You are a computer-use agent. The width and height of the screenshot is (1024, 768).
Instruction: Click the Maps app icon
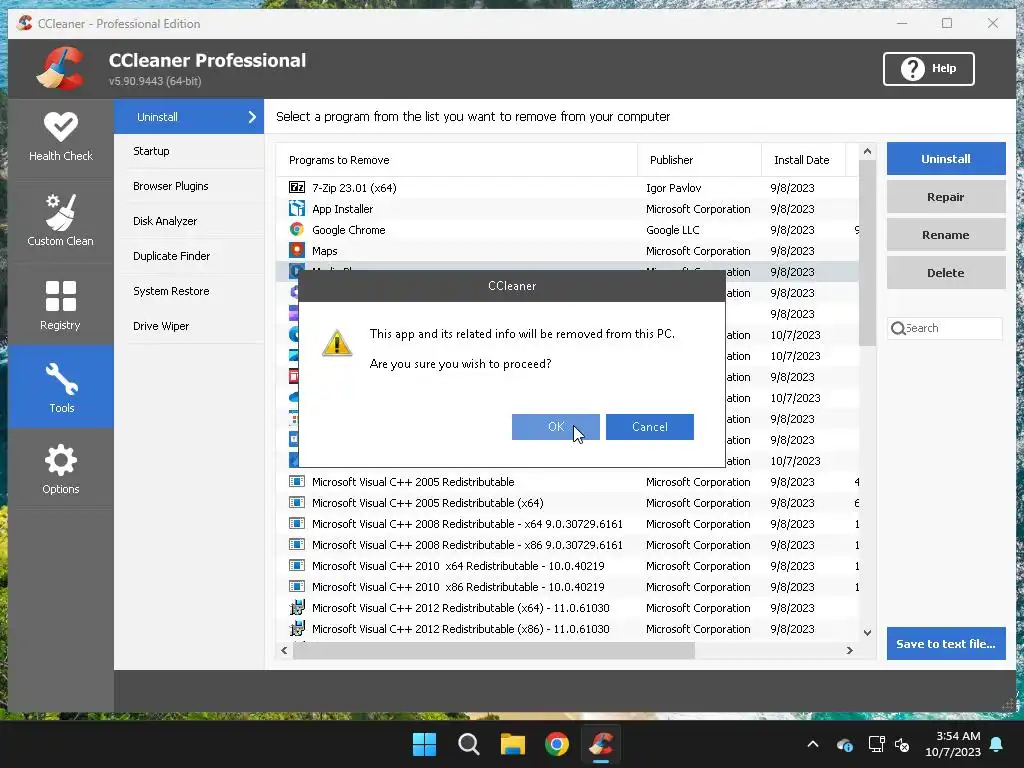(296, 250)
